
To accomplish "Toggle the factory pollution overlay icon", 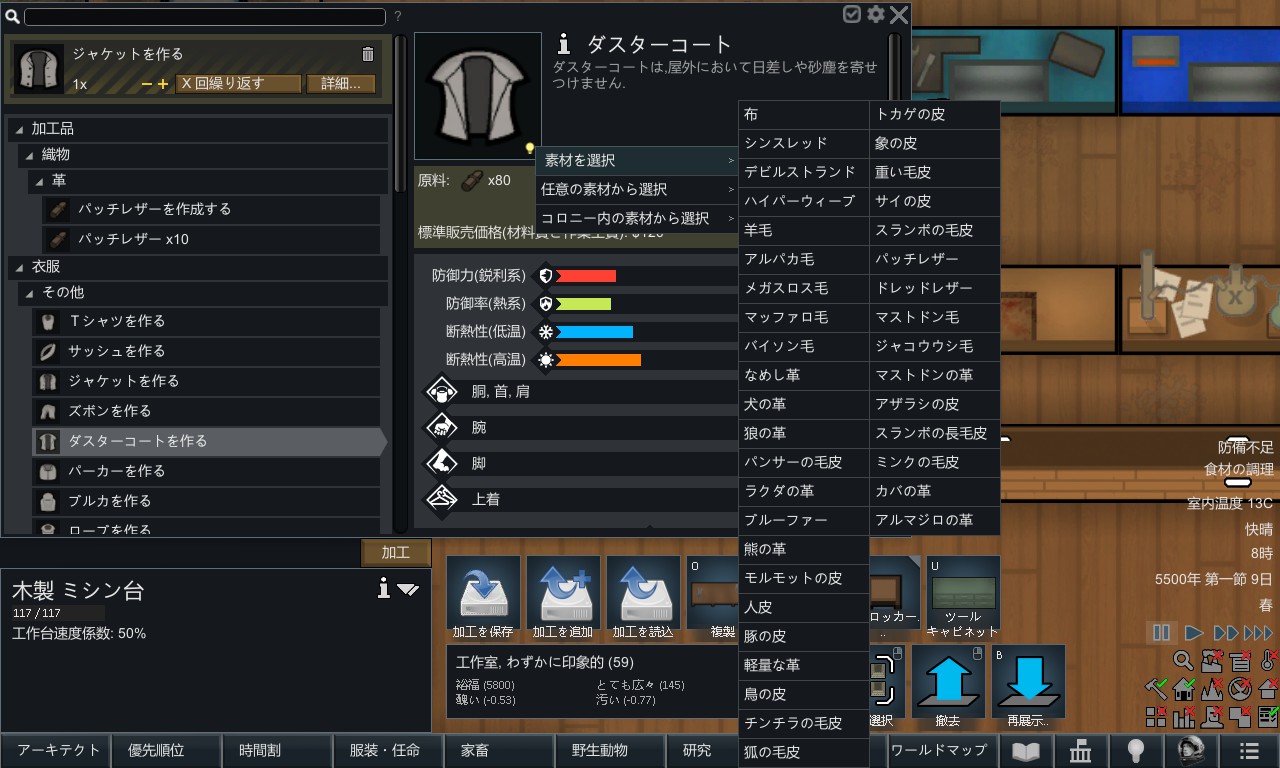I will click(x=1211, y=660).
